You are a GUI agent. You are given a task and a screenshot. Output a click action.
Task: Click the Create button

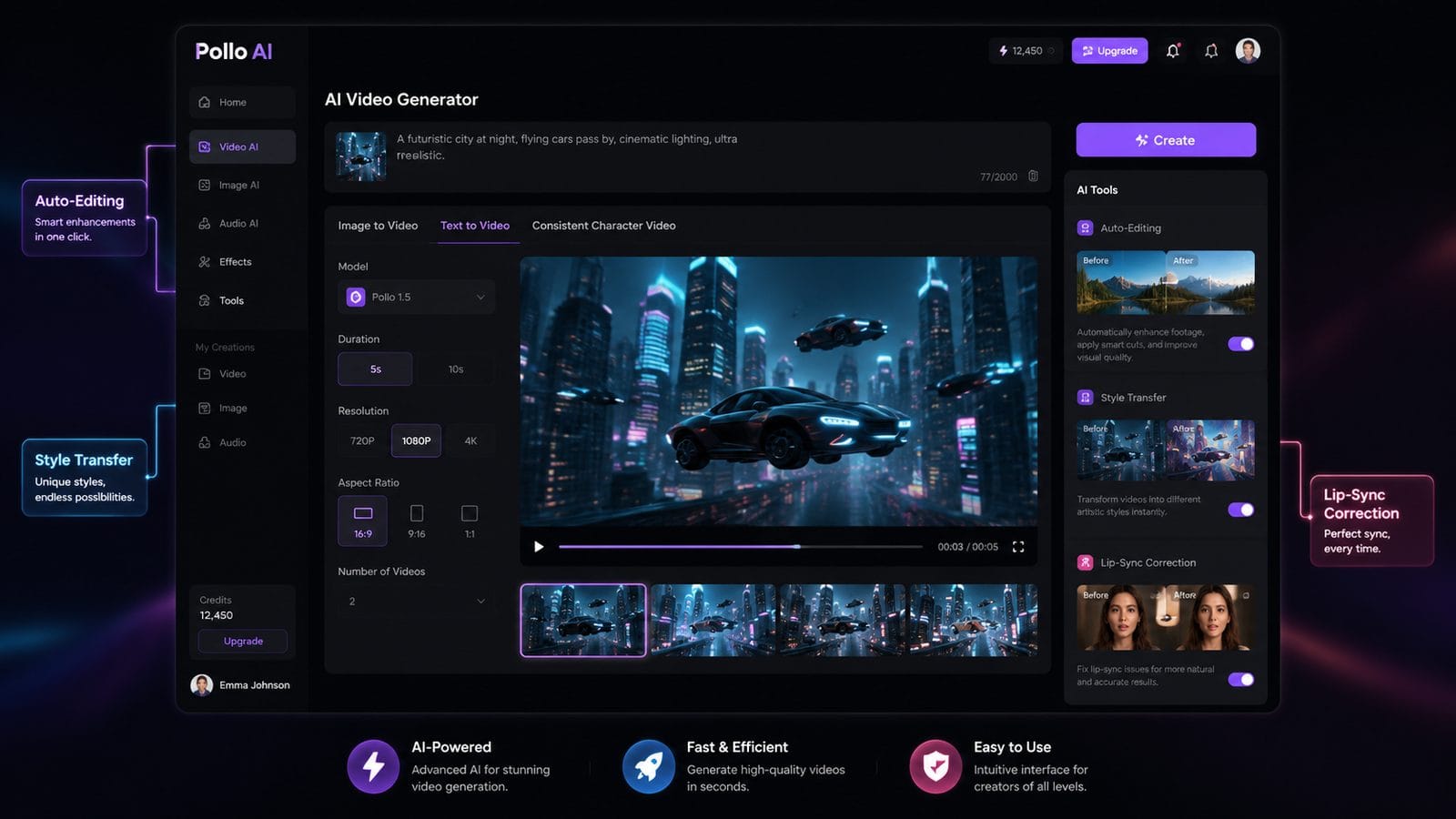pos(1166,140)
